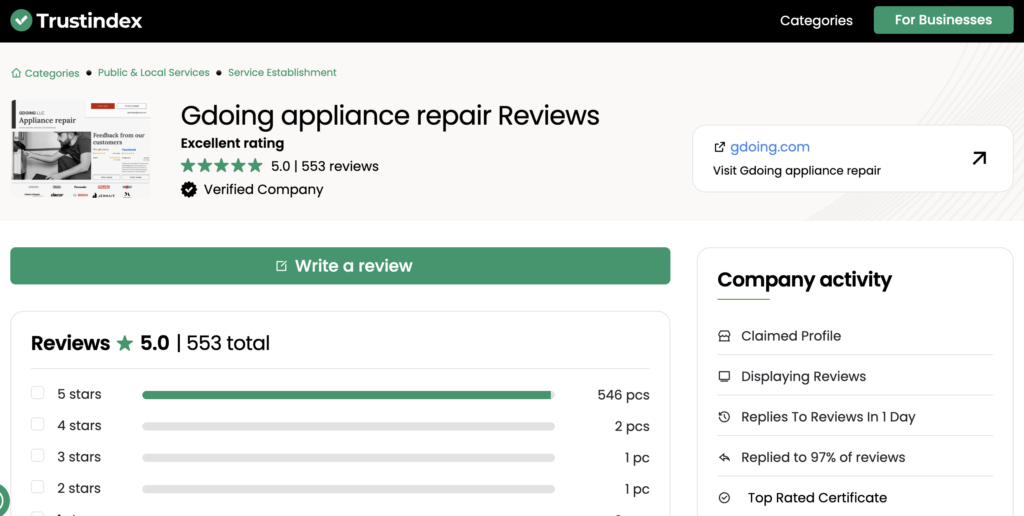
Task: Open the Public & Local Services breadcrumb
Action: coord(153,73)
